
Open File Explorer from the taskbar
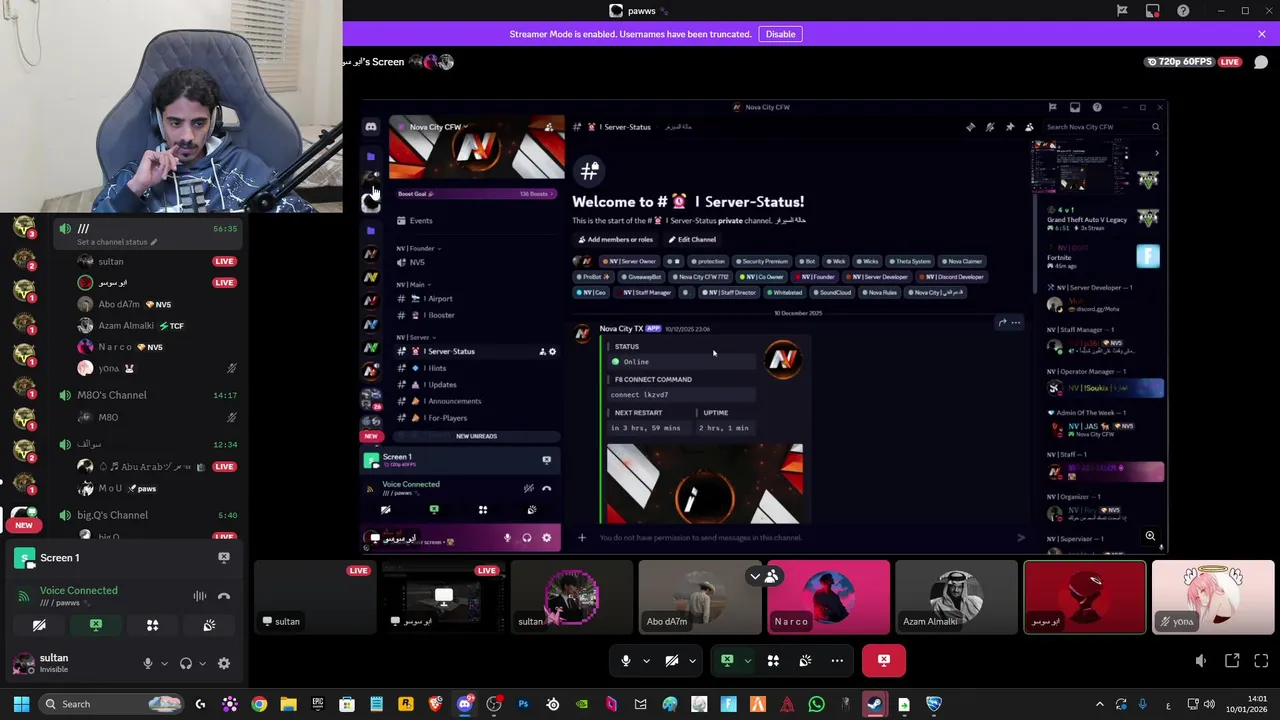tap(288, 704)
